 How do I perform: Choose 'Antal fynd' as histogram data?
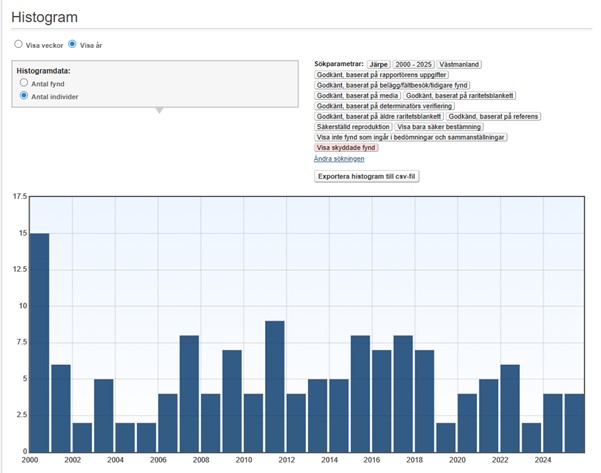pyautogui.click(x=25, y=84)
